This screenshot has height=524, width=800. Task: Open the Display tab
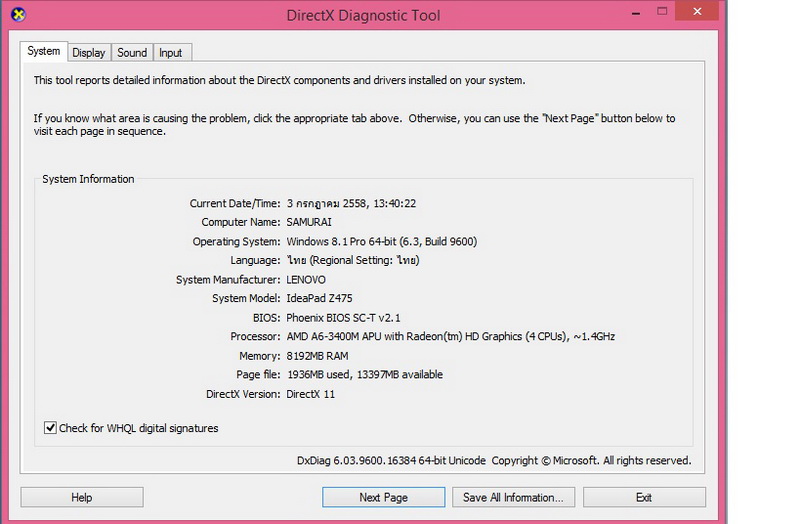[x=89, y=53]
